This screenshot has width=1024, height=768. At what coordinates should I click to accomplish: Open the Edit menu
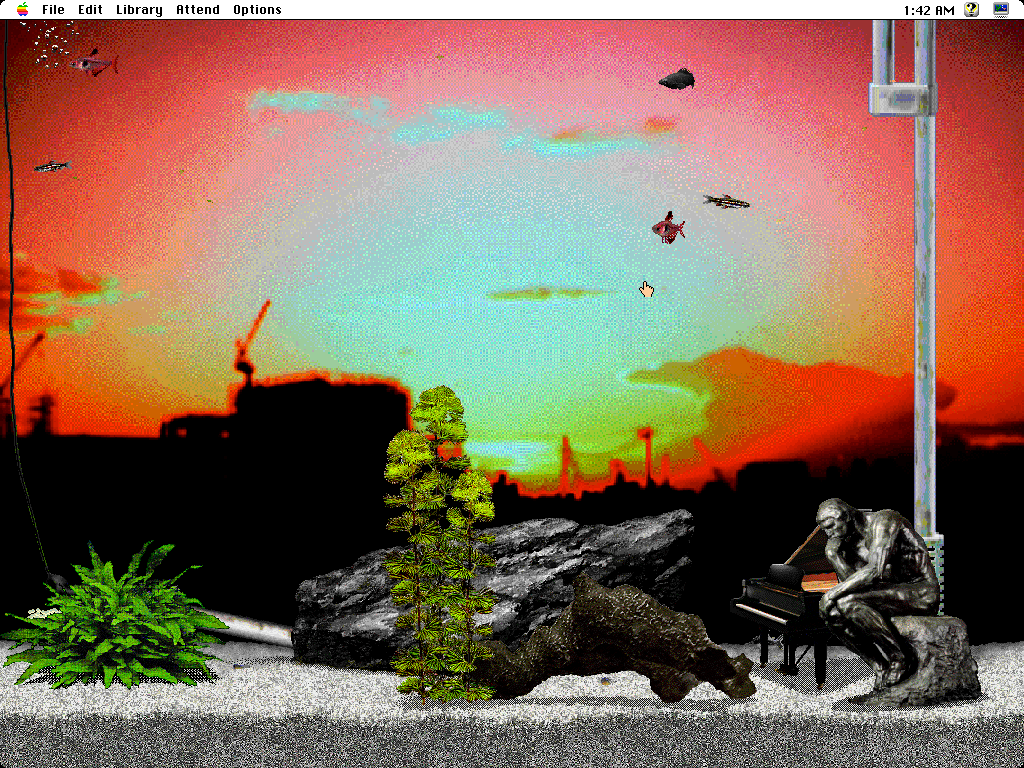pyautogui.click(x=90, y=10)
